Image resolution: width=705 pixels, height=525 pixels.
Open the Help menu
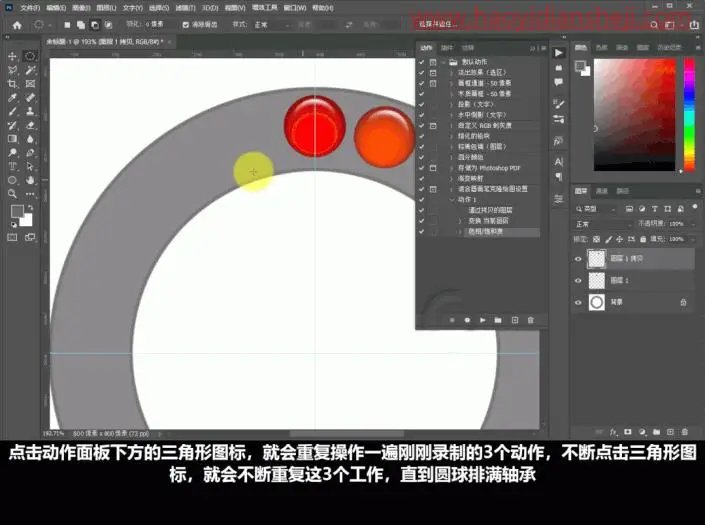click(x=323, y=8)
